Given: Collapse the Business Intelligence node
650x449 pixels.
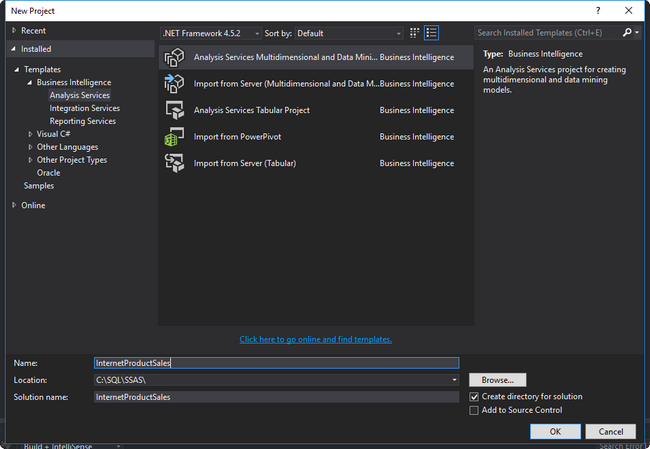Looking at the screenshot, I should pos(29,83).
